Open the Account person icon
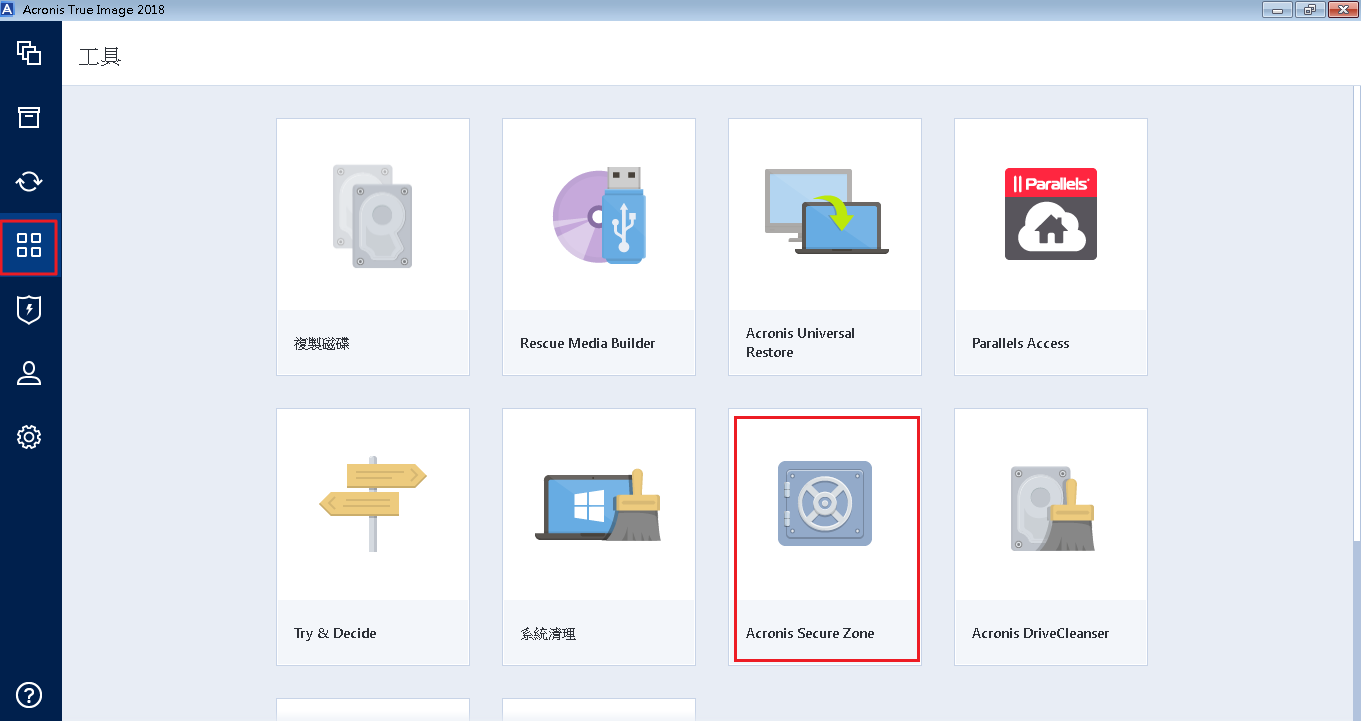 (29, 373)
